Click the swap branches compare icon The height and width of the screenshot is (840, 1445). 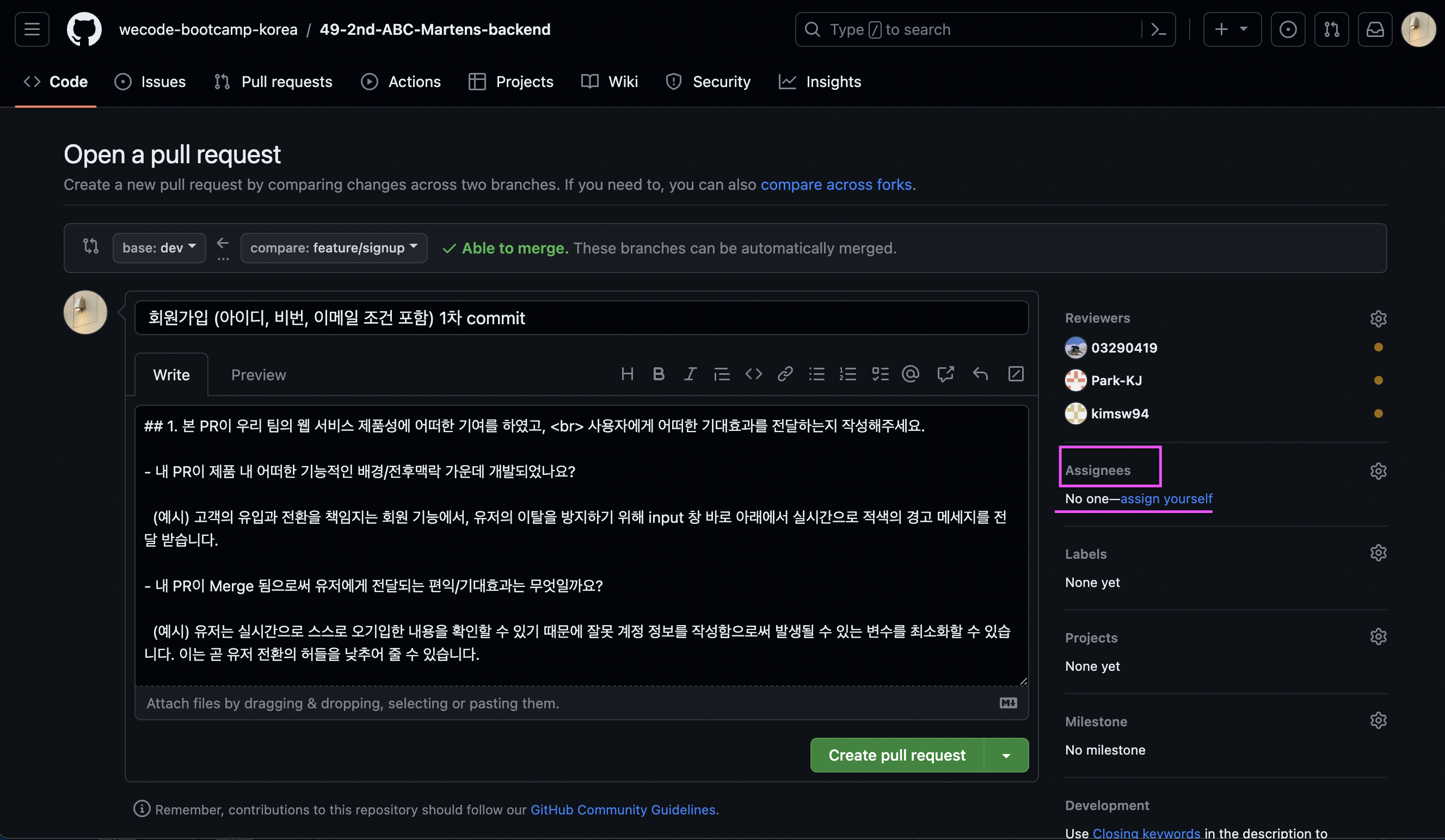point(90,247)
